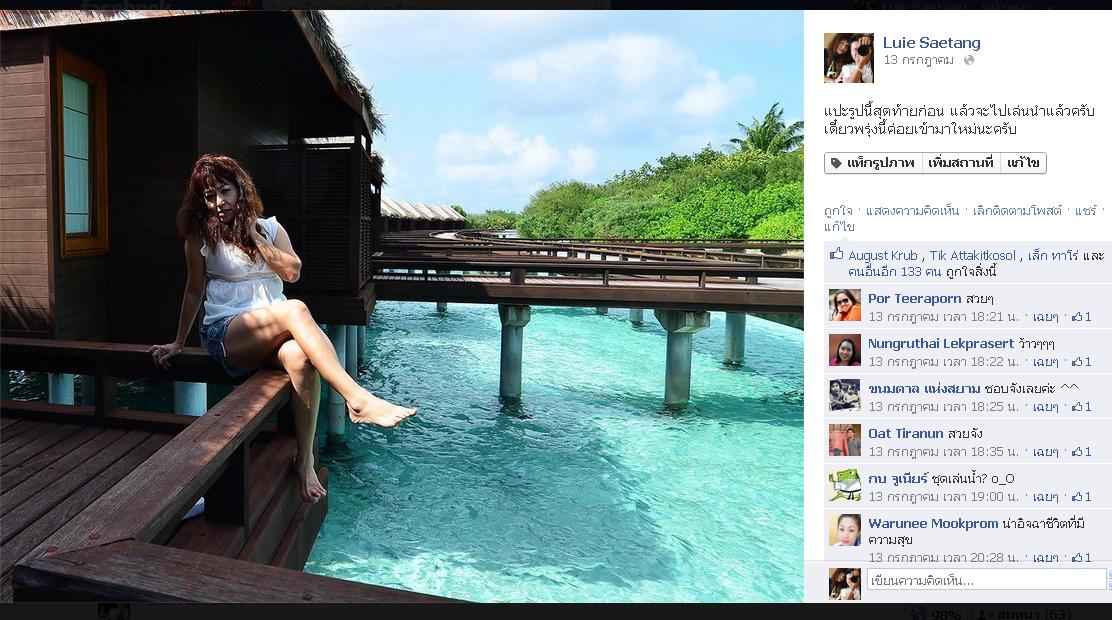Click the like count on Por Teeraporn's comment
Image resolution: width=1112 pixels, height=620 pixels.
1082,317
